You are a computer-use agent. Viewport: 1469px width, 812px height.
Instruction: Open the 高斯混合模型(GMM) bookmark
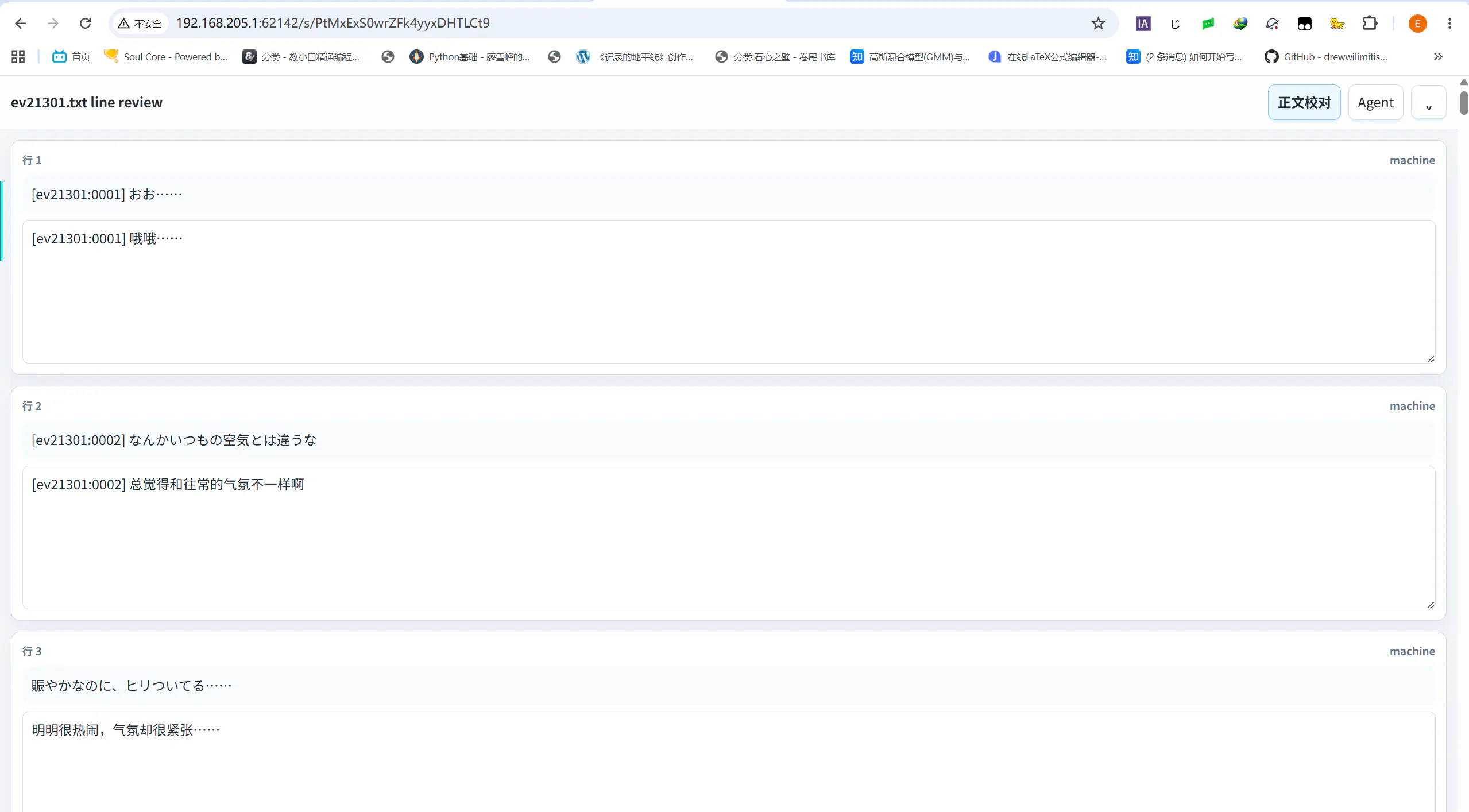click(910, 56)
